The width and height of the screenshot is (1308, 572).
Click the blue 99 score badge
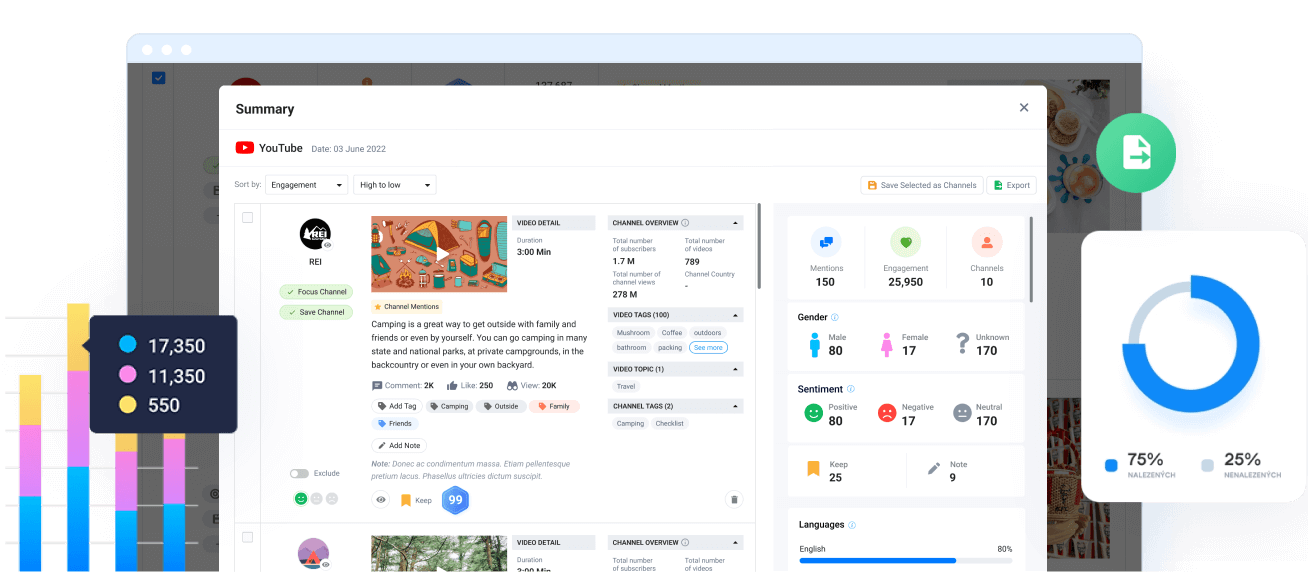point(455,499)
